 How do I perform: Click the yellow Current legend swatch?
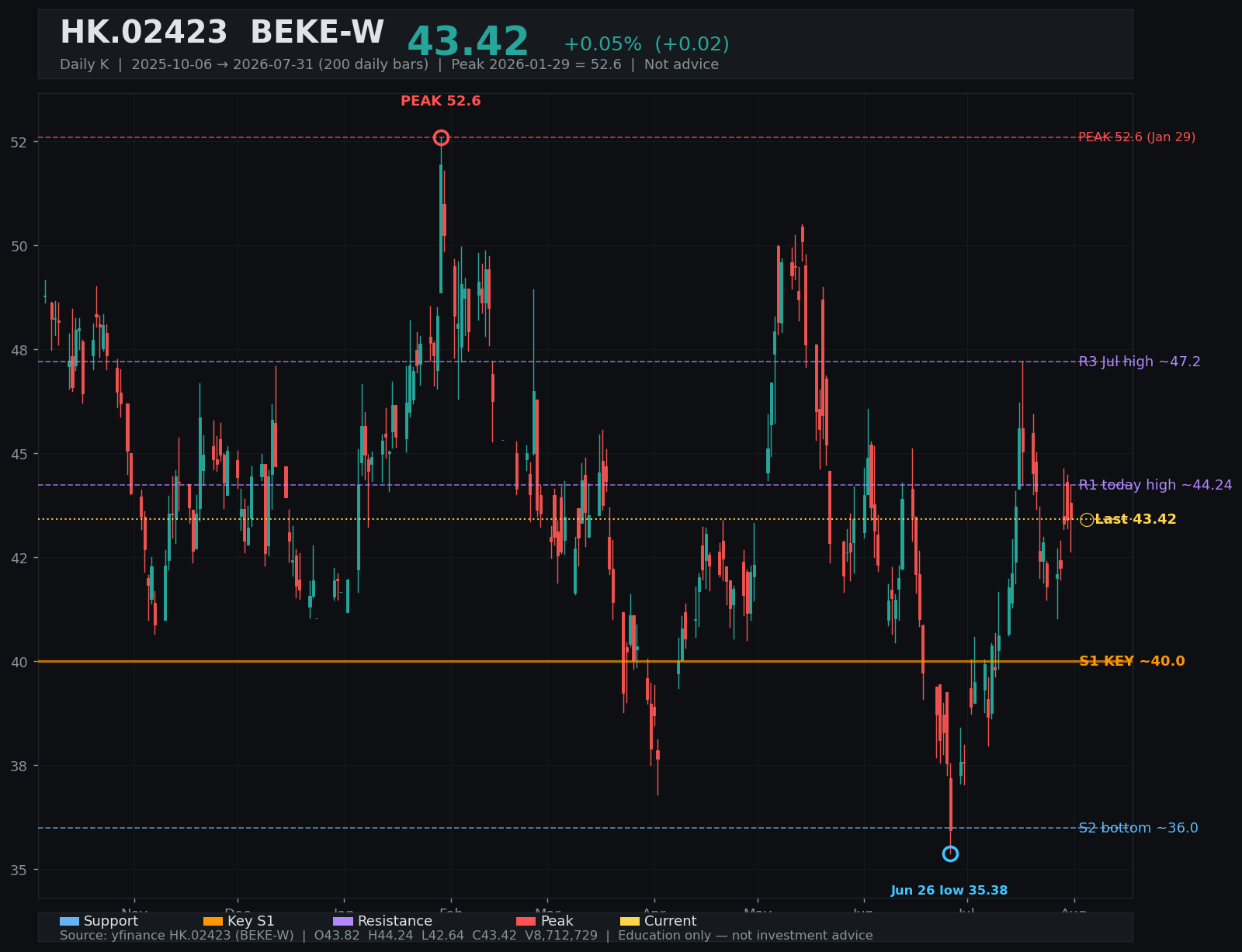click(x=630, y=921)
